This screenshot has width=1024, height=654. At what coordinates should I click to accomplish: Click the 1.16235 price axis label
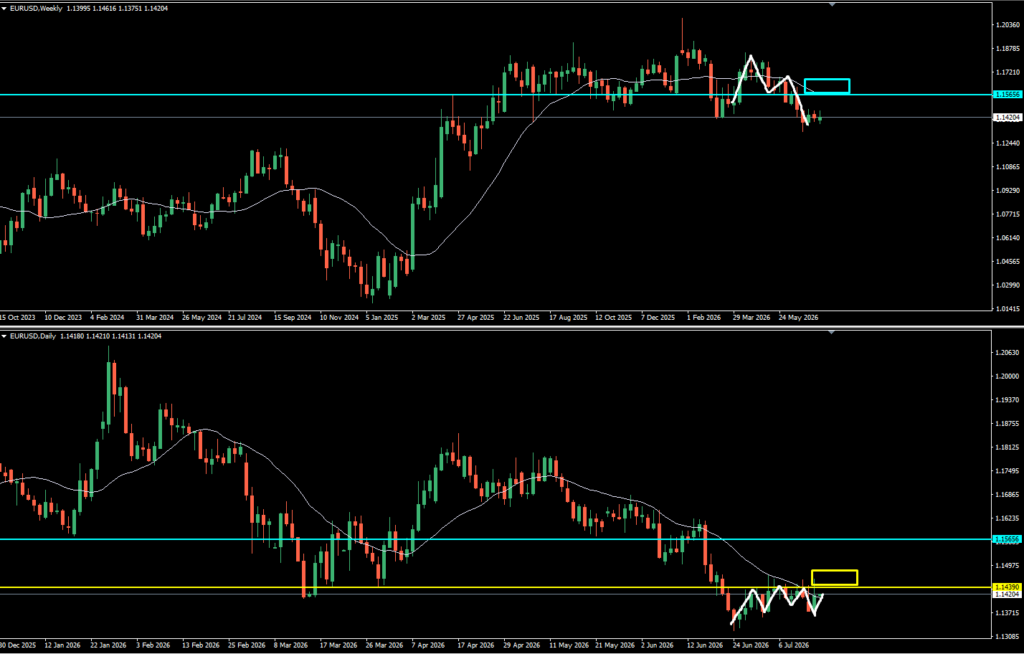pyautogui.click(x=1008, y=518)
